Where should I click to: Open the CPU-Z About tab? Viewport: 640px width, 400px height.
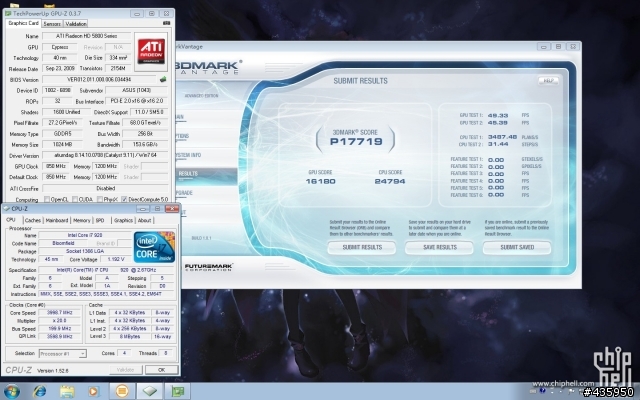(x=144, y=220)
